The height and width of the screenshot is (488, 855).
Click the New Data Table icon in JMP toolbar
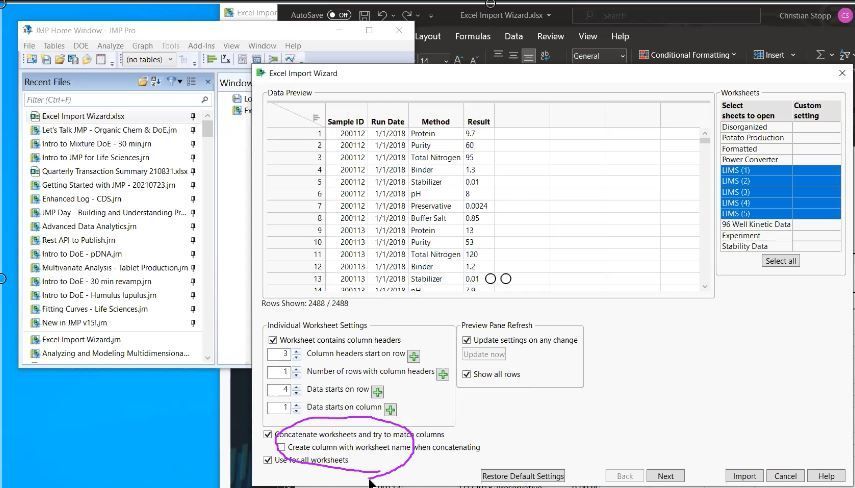pos(32,59)
